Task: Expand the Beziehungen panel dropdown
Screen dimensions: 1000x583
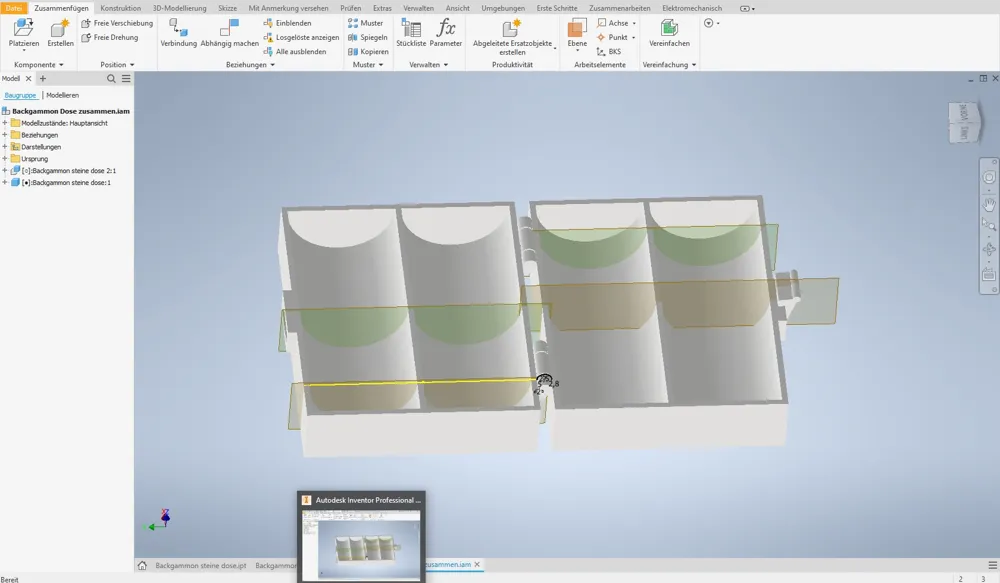Action: (251, 65)
